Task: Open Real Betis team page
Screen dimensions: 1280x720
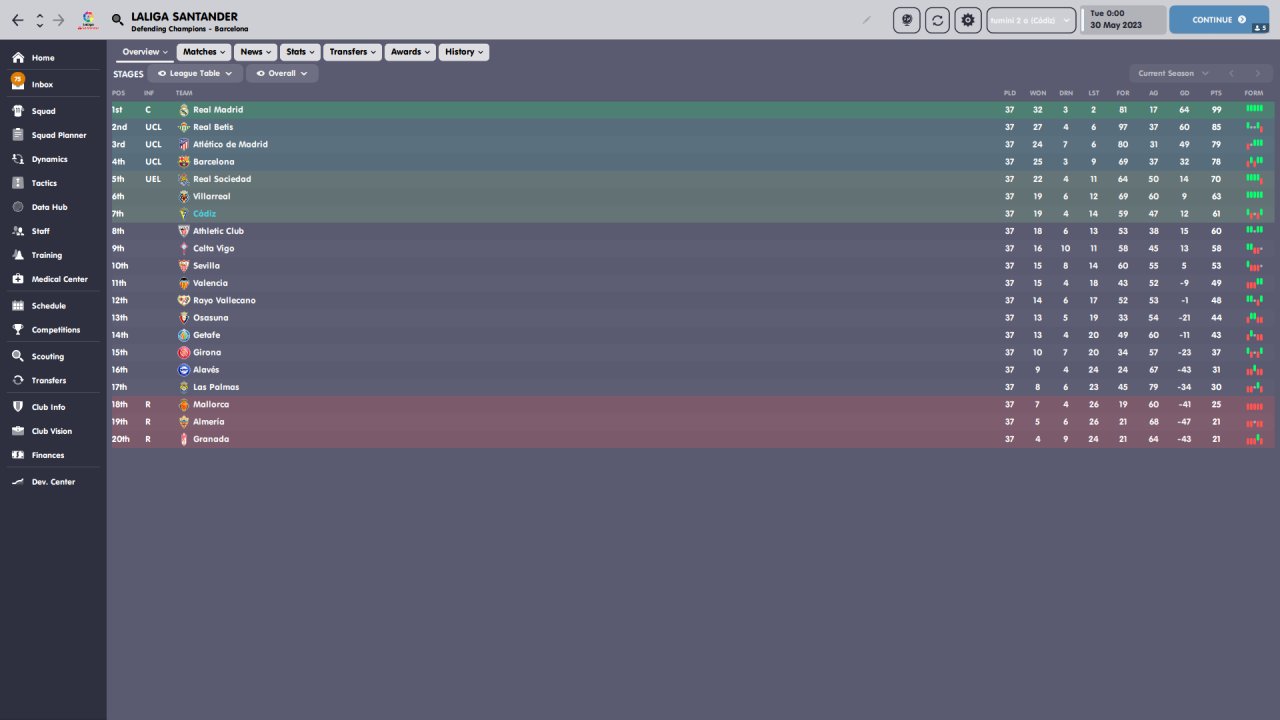Action: 213,127
